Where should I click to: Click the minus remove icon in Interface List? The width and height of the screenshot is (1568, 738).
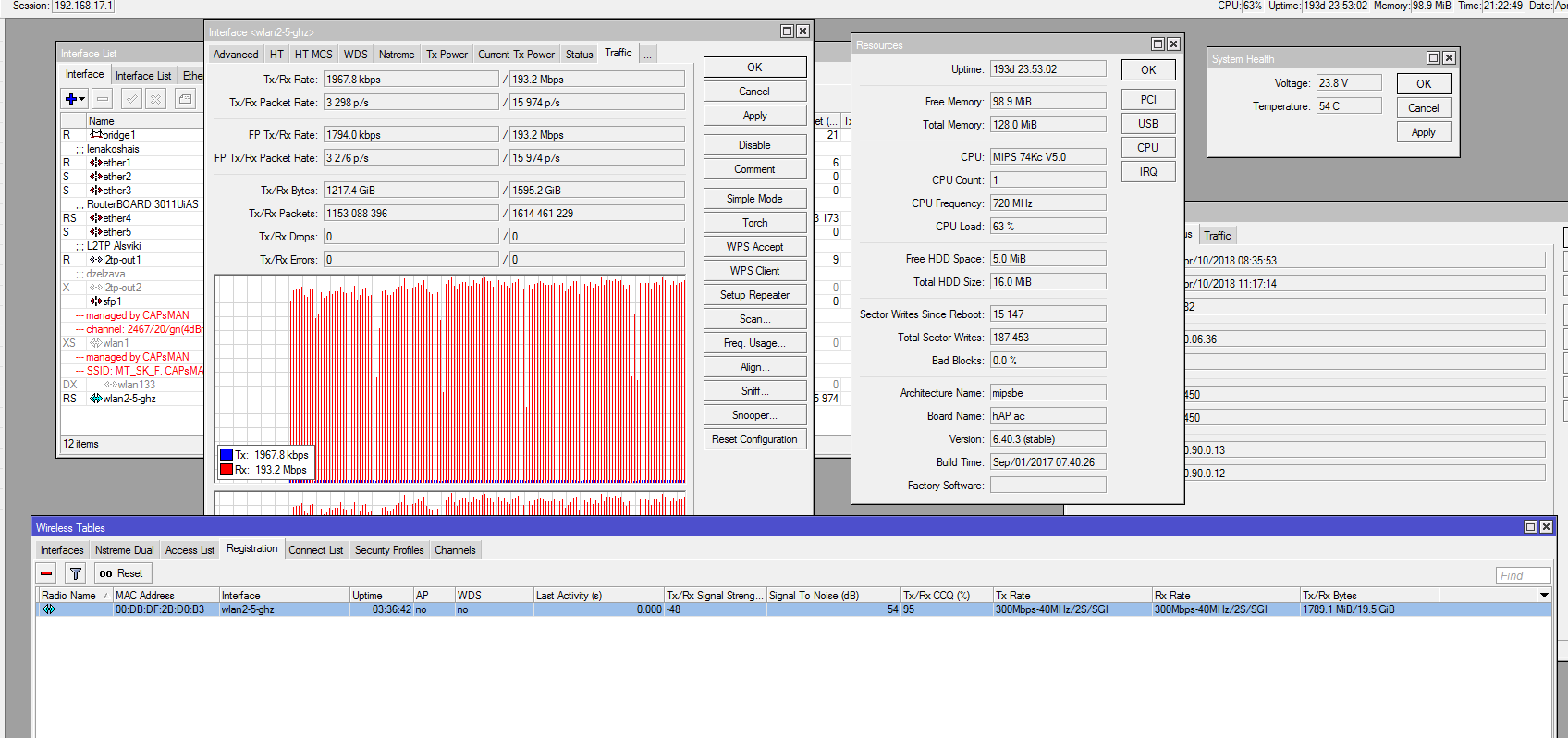(103, 99)
